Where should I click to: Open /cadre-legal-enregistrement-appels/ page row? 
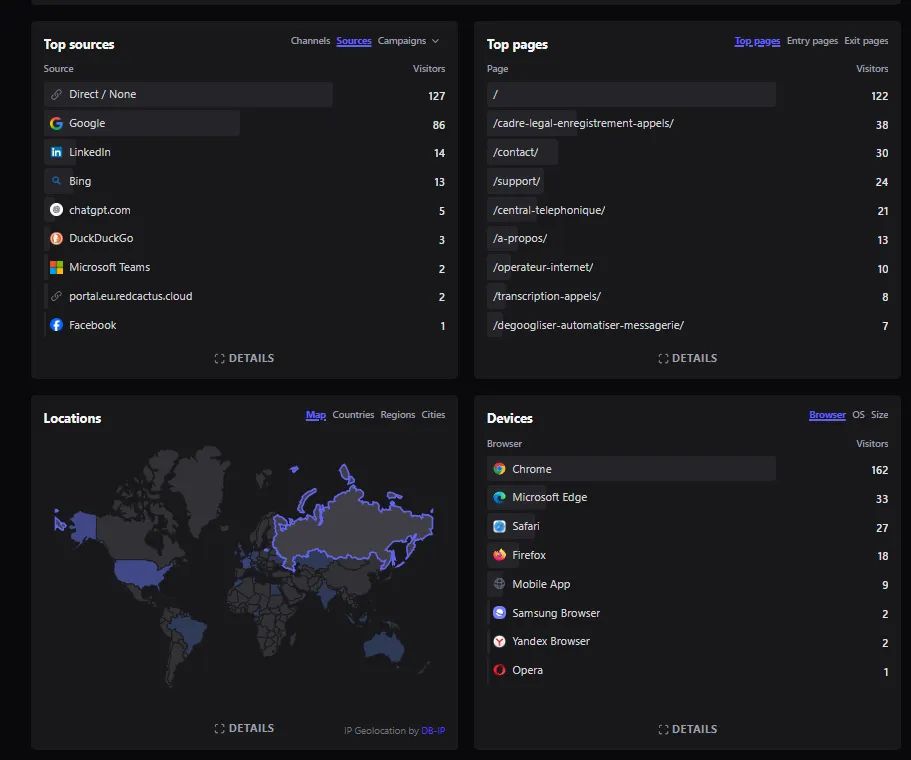pyautogui.click(x=687, y=123)
